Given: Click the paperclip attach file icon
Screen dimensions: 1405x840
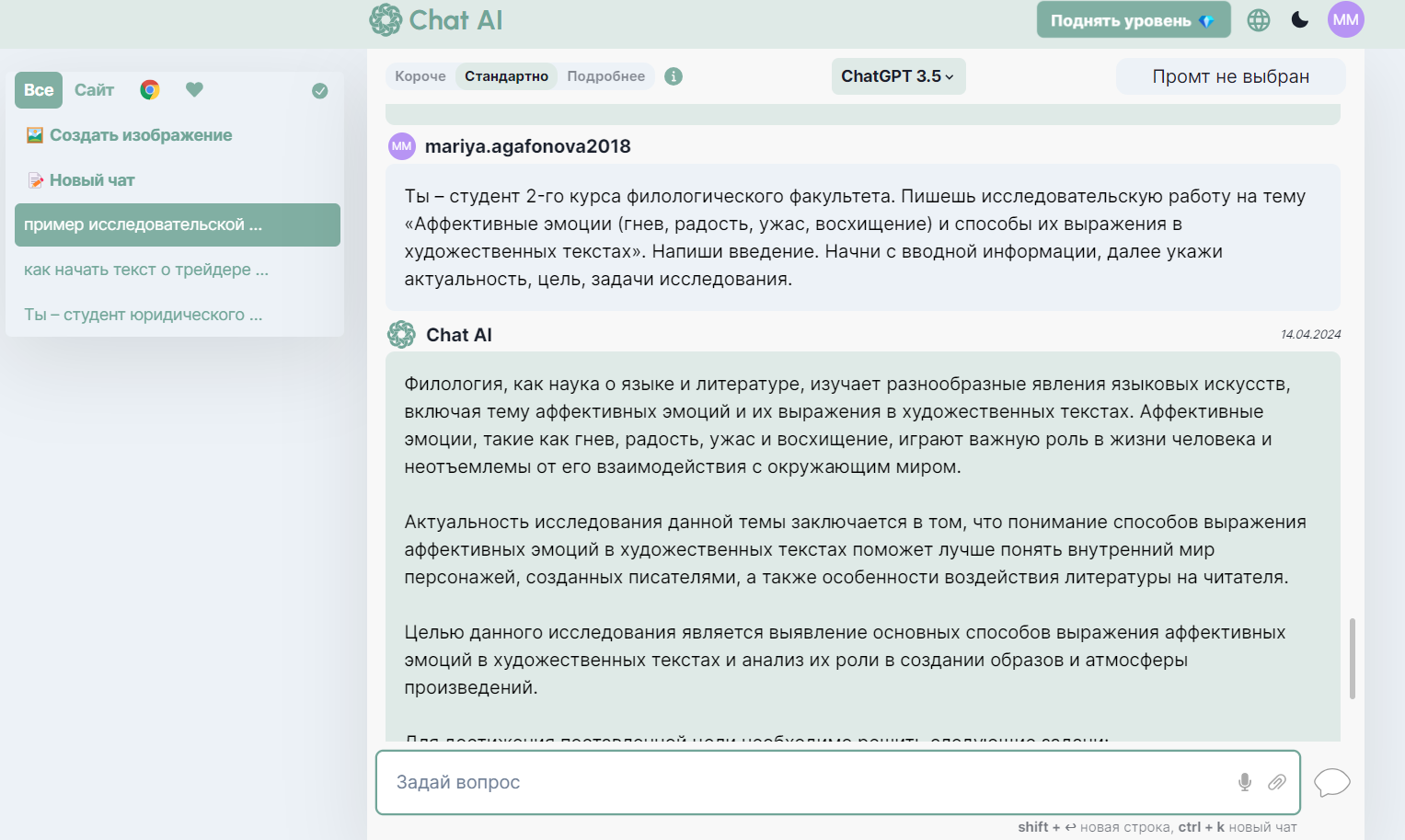Looking at the screenshot, I should (1276, 782).
